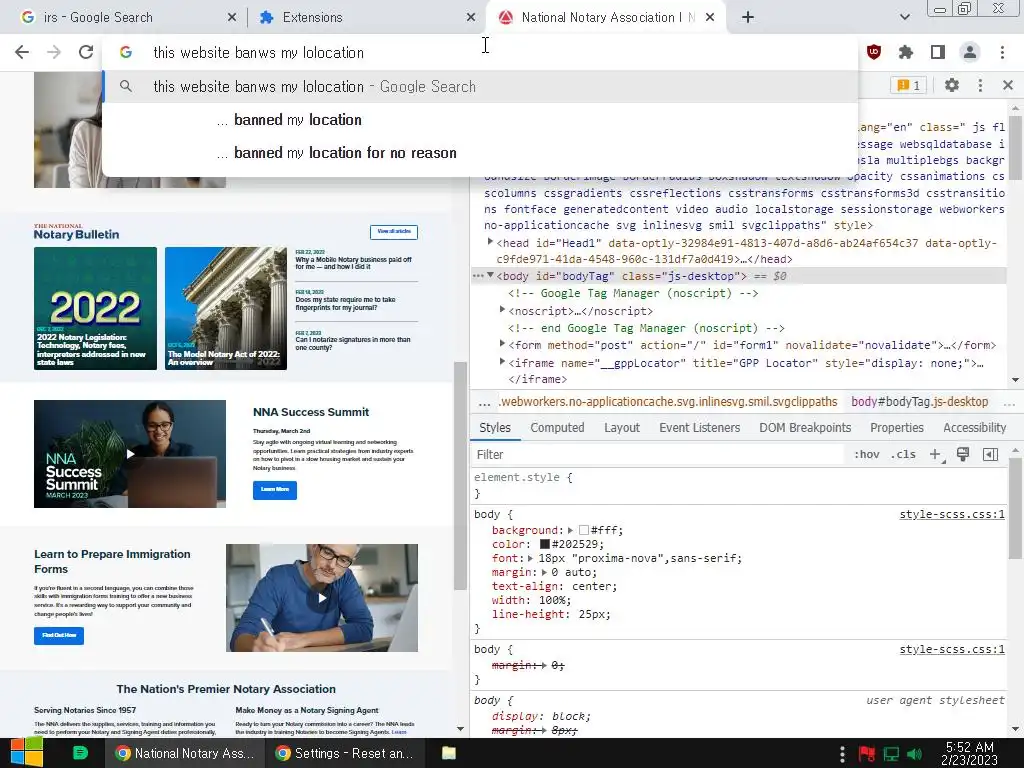Switch to the Styles tab
The width and height of the screenshot is (1024, 768).
tap(494, 428)
